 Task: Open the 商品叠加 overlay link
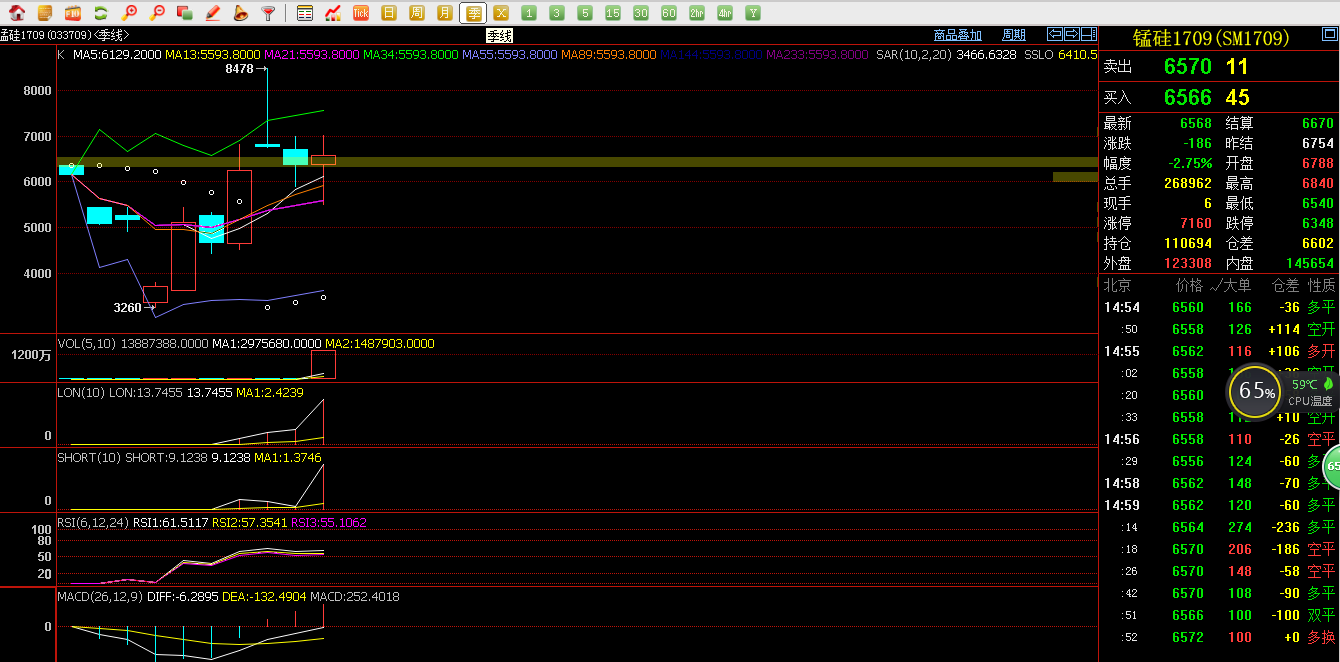click(x=958, y=36)
